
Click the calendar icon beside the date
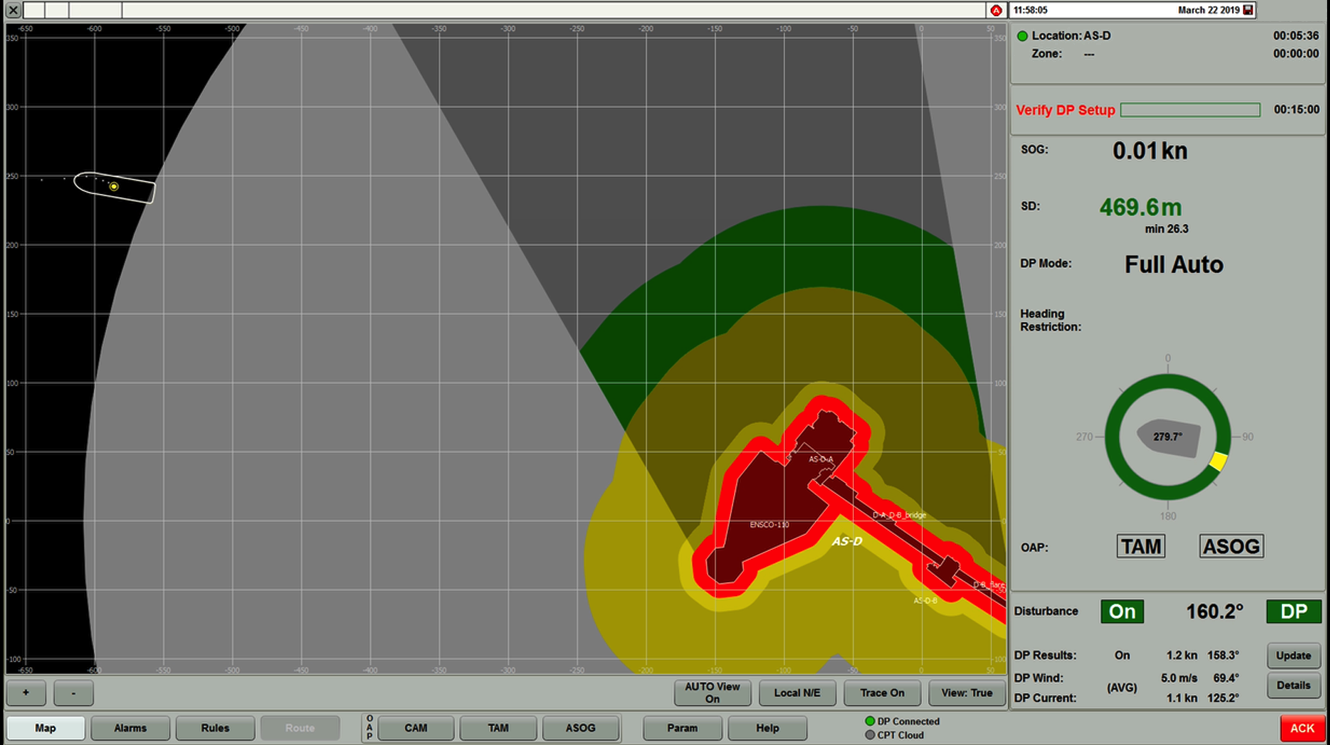pos(1248,10)
